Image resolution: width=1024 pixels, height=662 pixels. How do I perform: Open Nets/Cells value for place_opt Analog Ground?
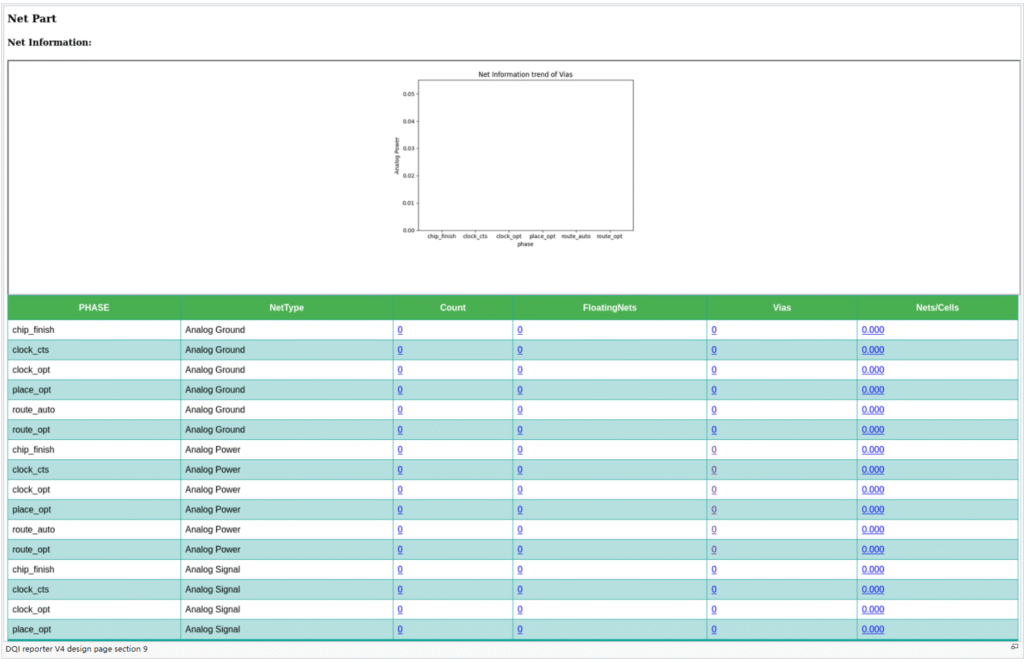tap(872, 390)
